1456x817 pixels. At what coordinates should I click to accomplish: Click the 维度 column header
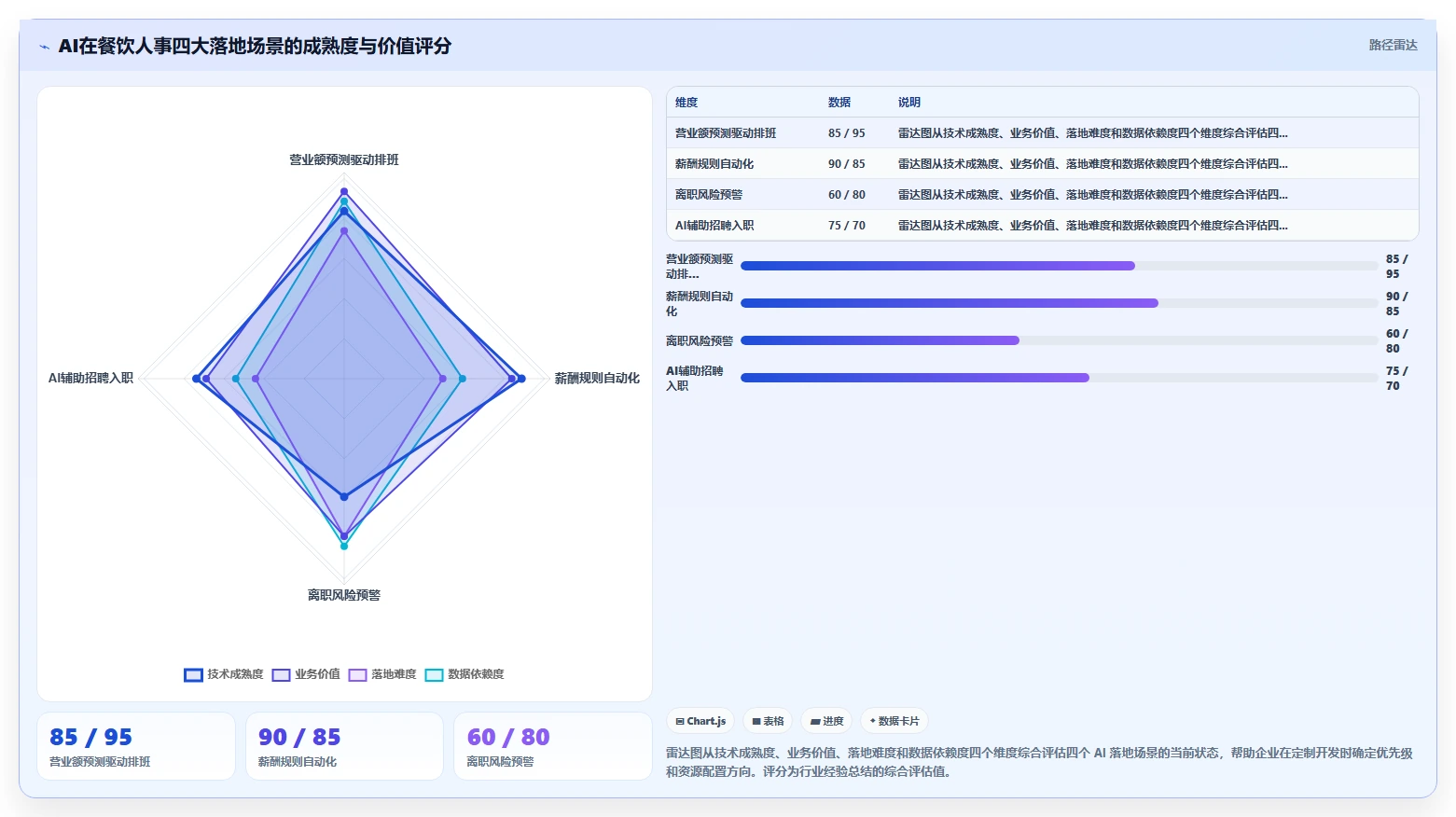[x=686, y=103]
